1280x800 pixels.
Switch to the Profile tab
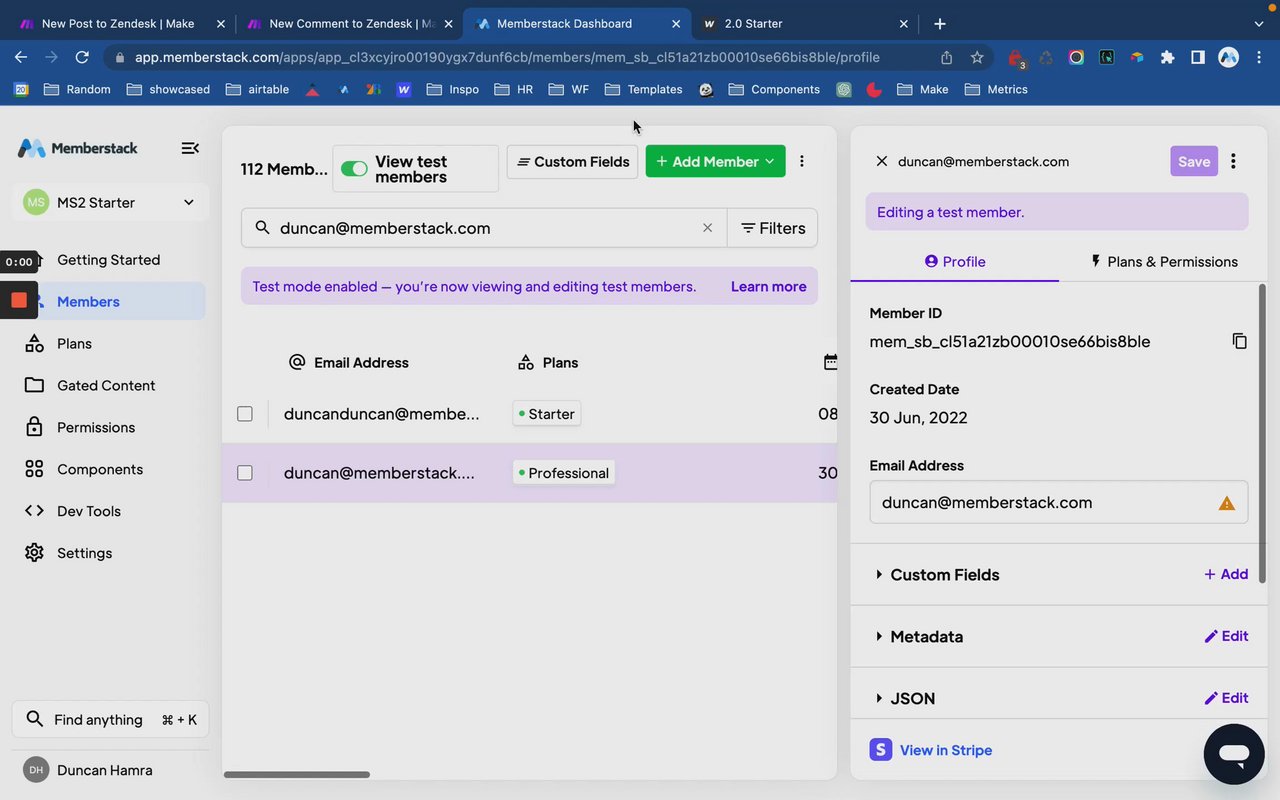click(x=955, y=262)
